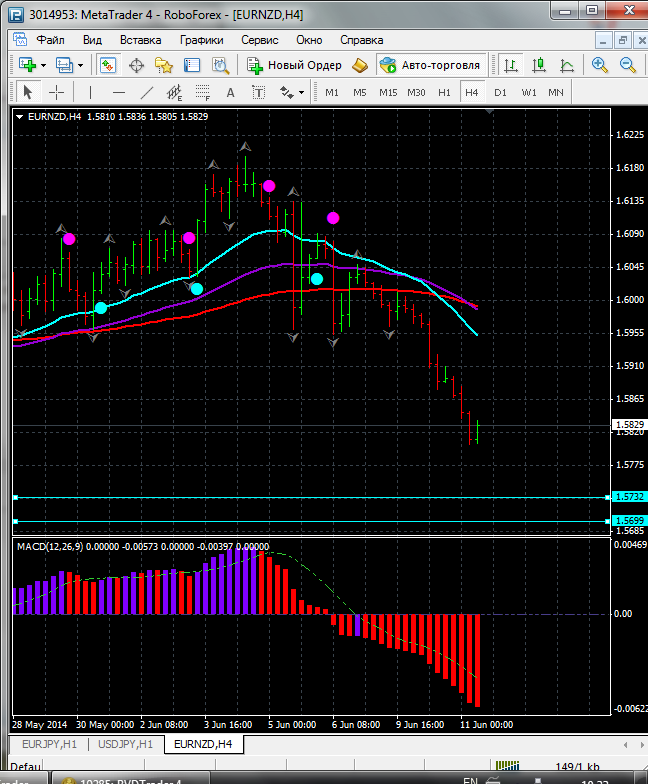The height and width of the screenshot is (784, 660).
Task: Toggle the Авто-торговля button
Action: click(x=431, y=65)
